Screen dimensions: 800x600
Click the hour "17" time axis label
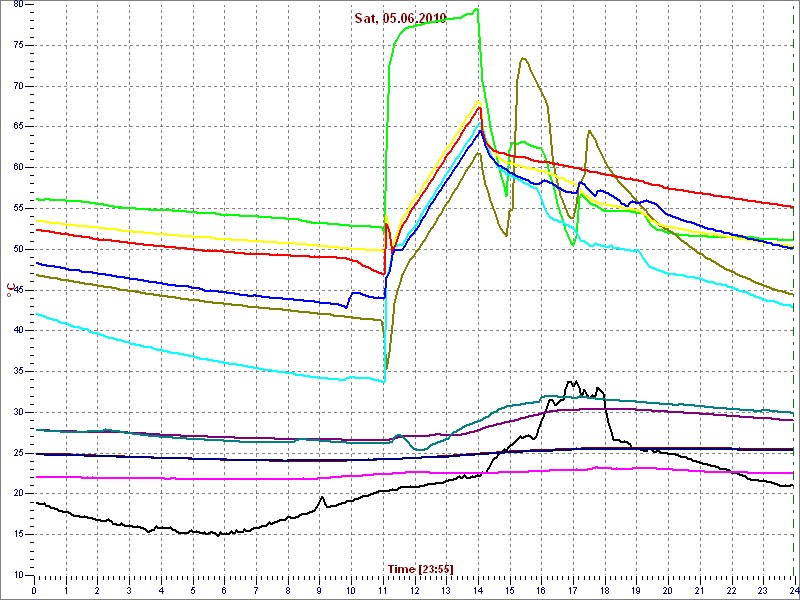pyautogui.click(x=572, y=590)
